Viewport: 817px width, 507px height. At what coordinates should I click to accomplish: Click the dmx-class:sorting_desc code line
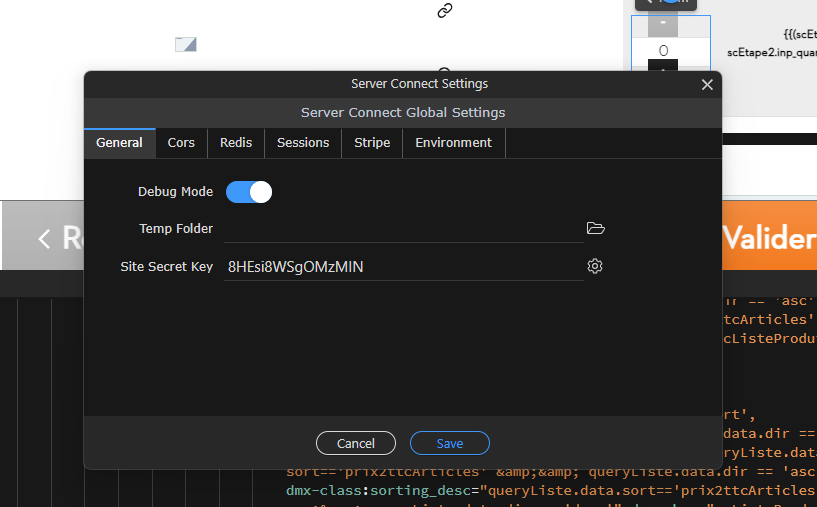point(551,491)
